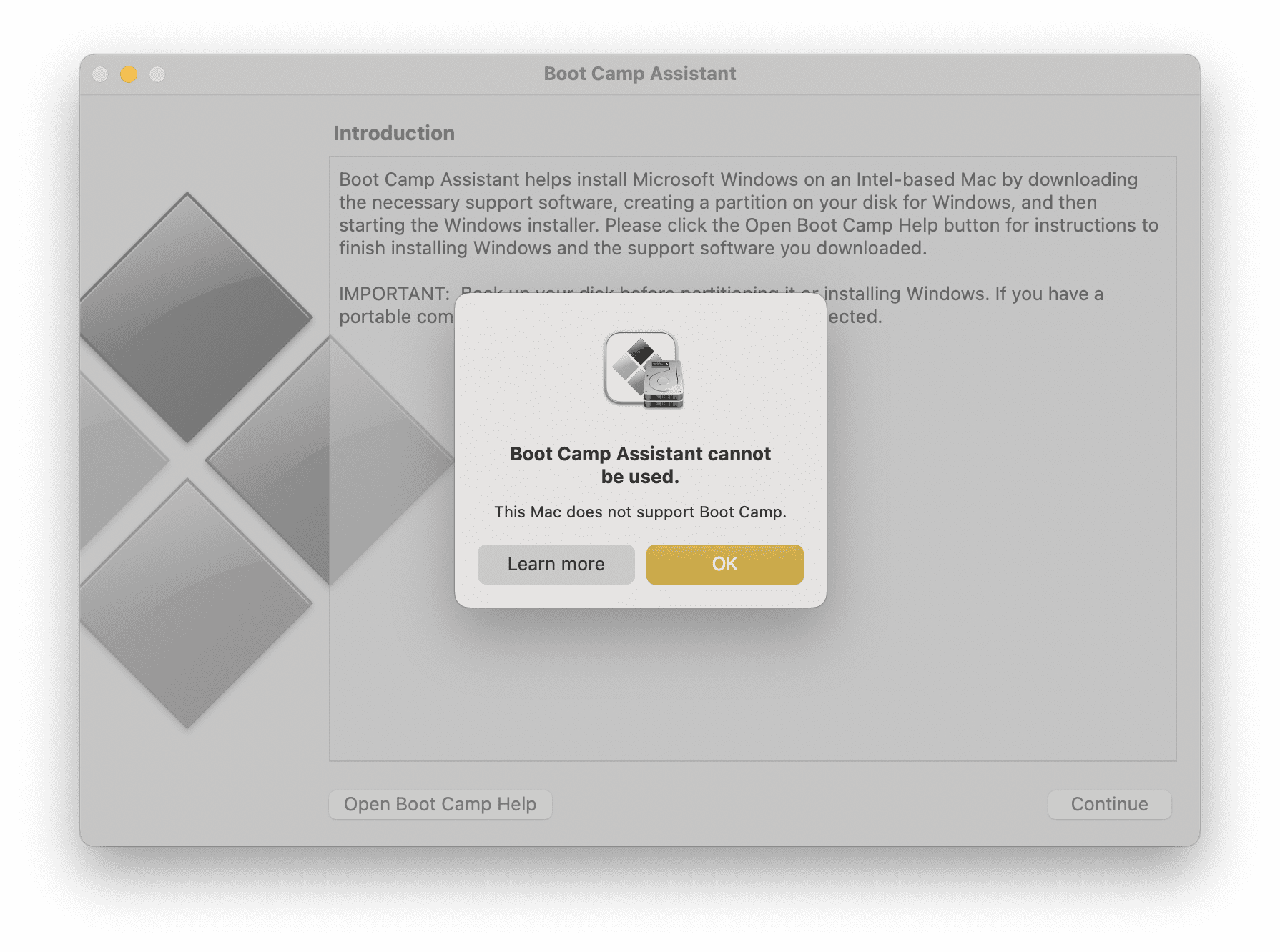Click the Introduction heading label
The height and width of the screenshot is (952, 1280).
[394, 133]
